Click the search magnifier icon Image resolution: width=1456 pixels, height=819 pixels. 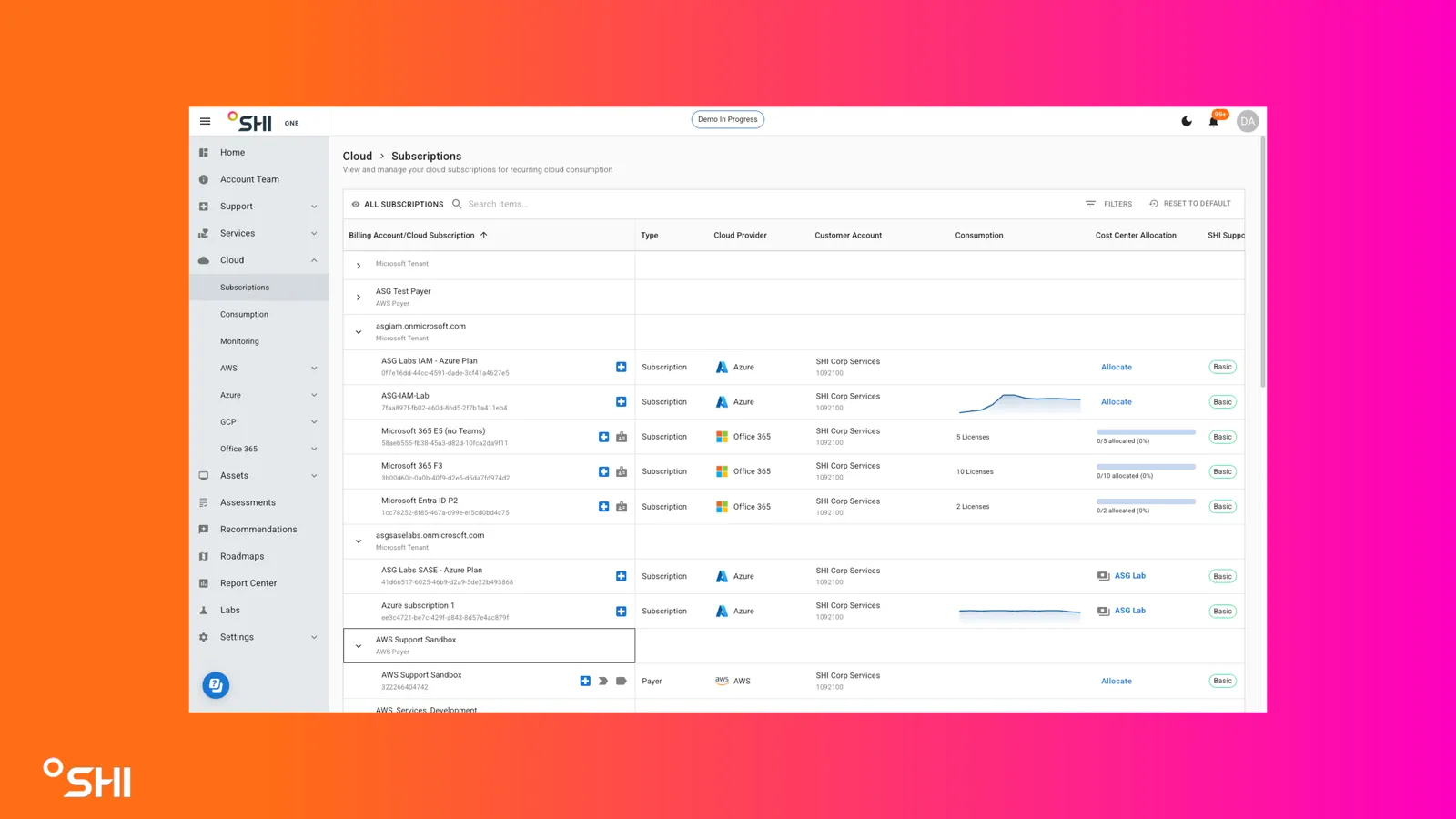457,204
